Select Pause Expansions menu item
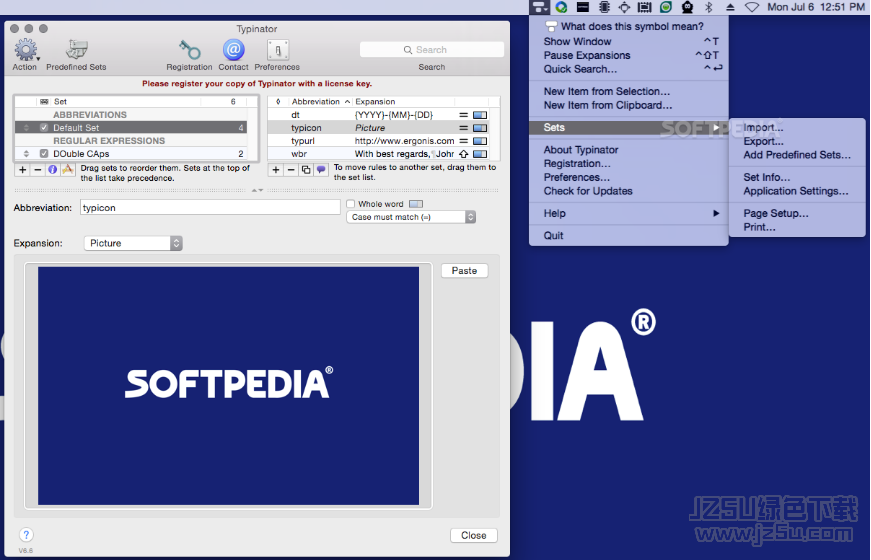 [629, 56]
